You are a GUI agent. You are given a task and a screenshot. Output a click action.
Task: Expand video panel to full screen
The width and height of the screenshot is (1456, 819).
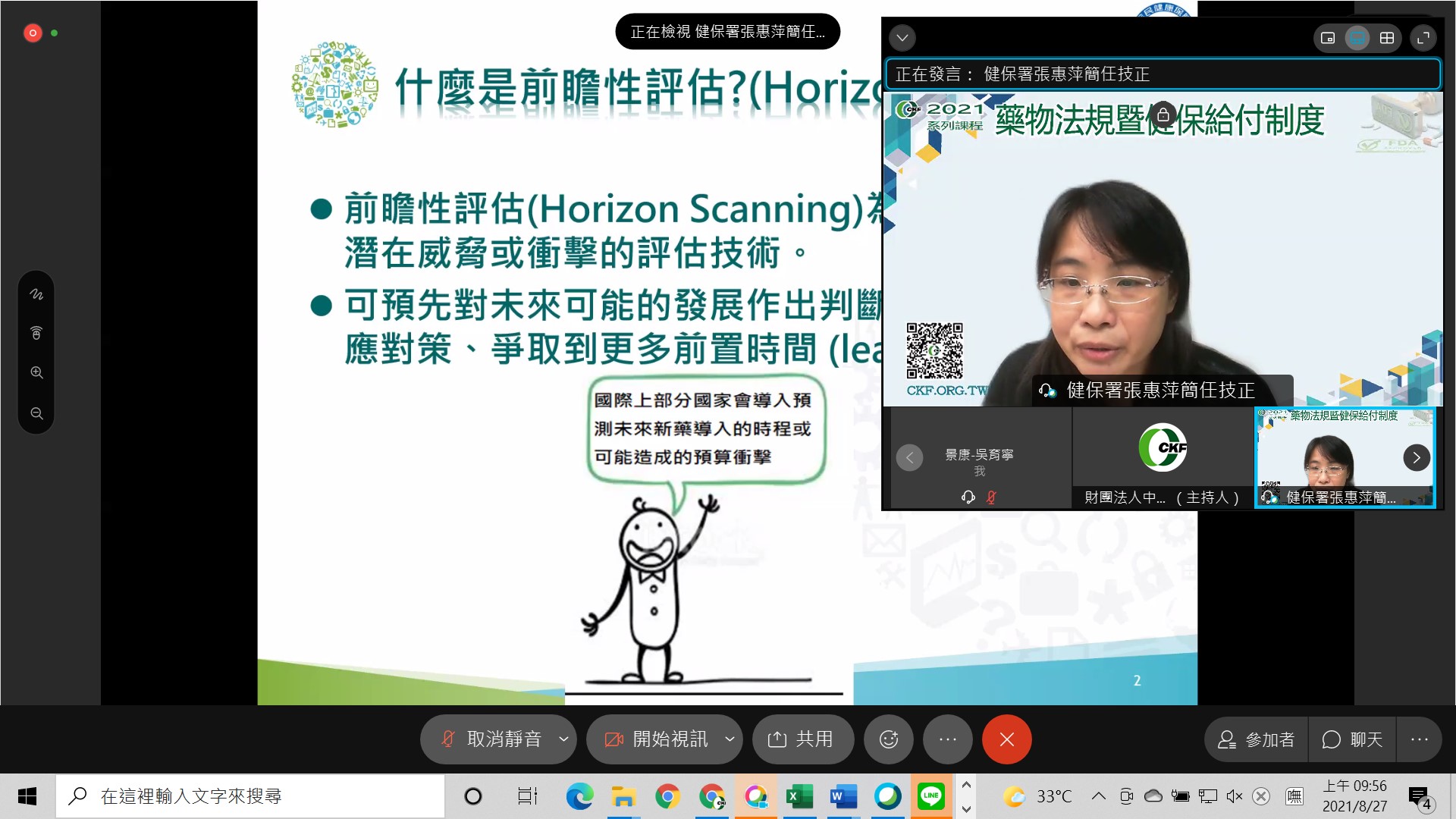click(x=1423, y=38)
